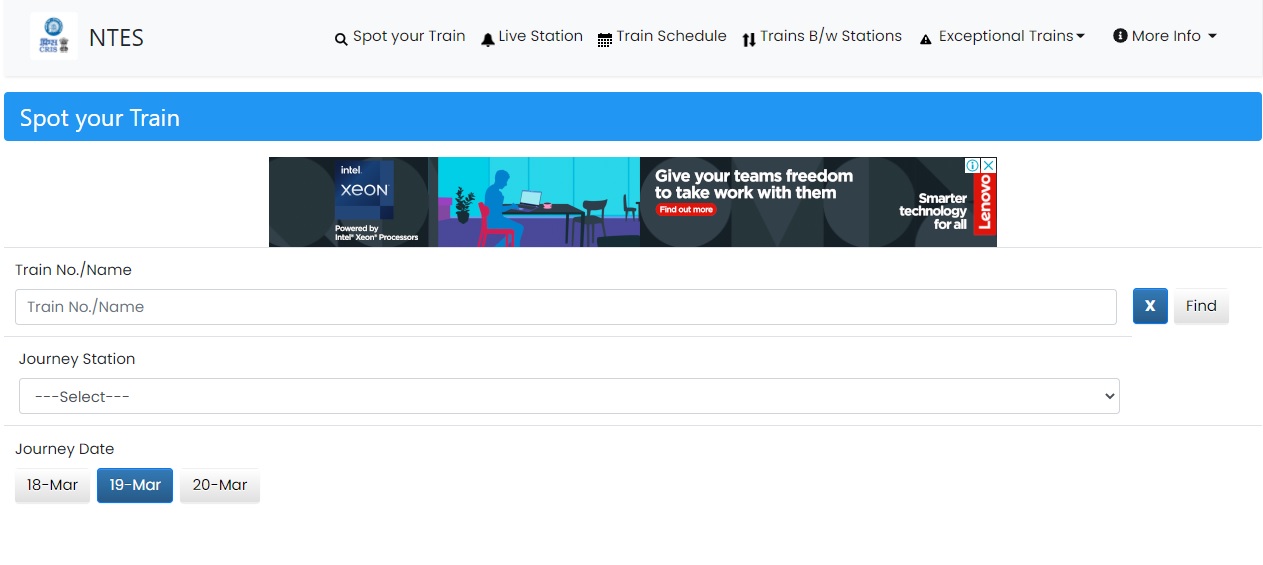Screen dimensions: 1263x565
Task: Click the AdChoices info icon on banner
Action: point(972,165)
